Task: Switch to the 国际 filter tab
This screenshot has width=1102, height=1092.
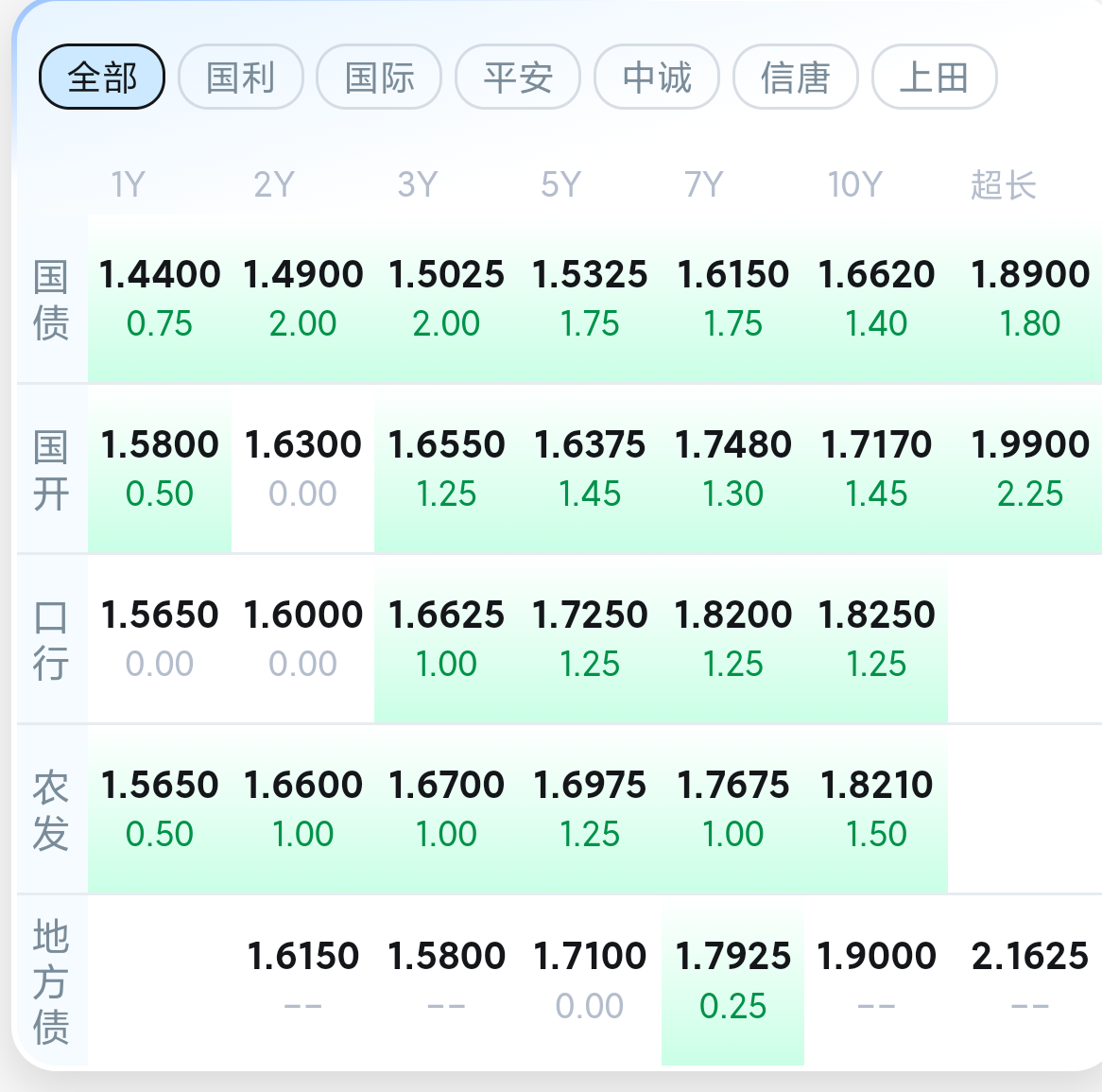Action: pos(380,77)
